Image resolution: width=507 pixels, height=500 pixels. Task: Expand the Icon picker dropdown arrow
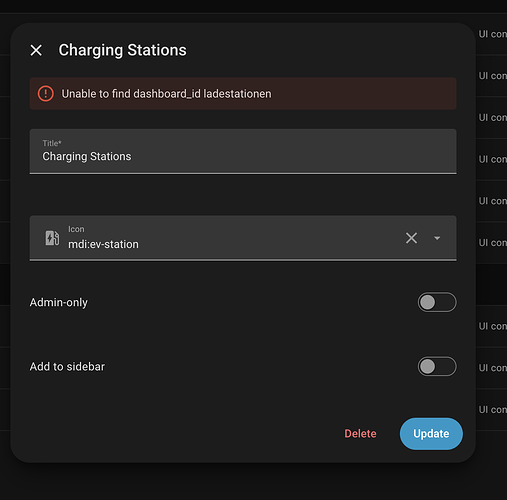click(x=437, y=238)
